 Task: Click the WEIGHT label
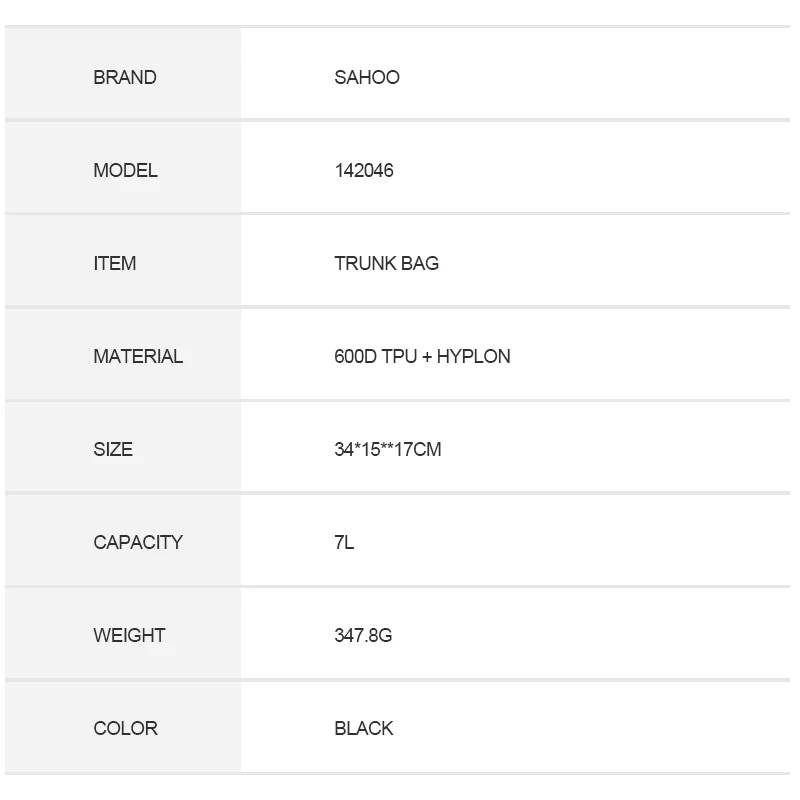129,636
